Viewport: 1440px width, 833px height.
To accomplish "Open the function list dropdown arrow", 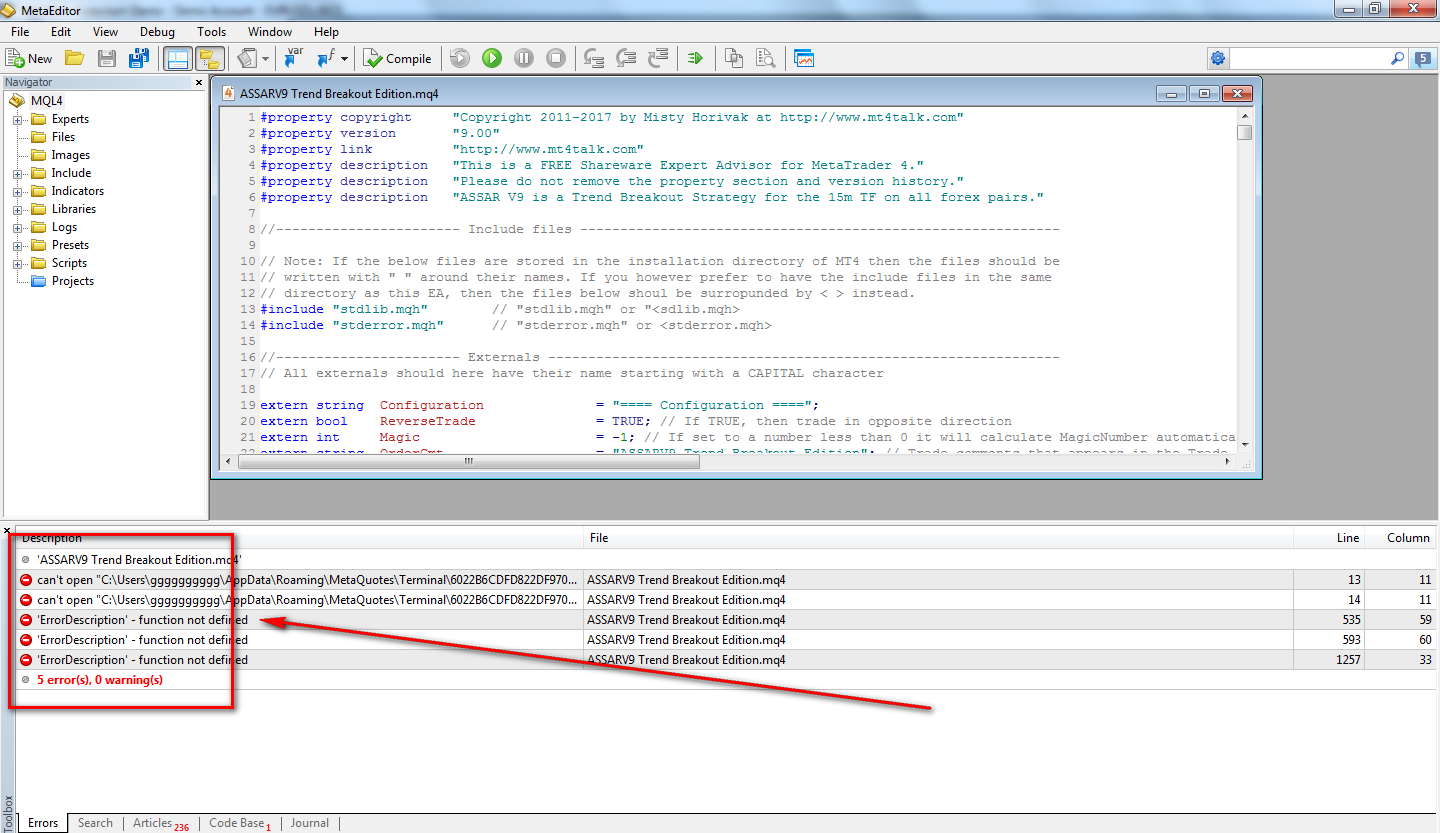I will 344,59.
